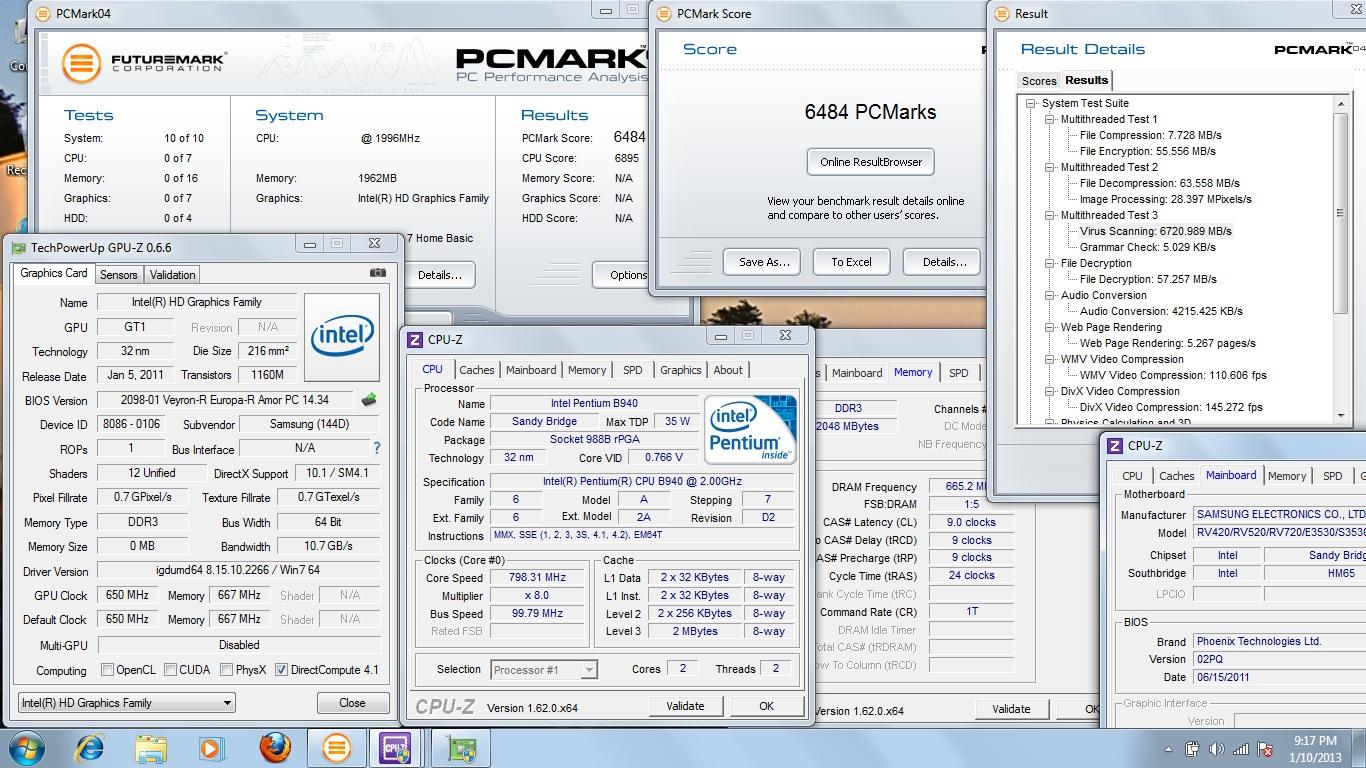Uncheck the DirectCompute 4.1 checkbox
This screenshot has height=768, width=1366.
[x=281, y=670]
